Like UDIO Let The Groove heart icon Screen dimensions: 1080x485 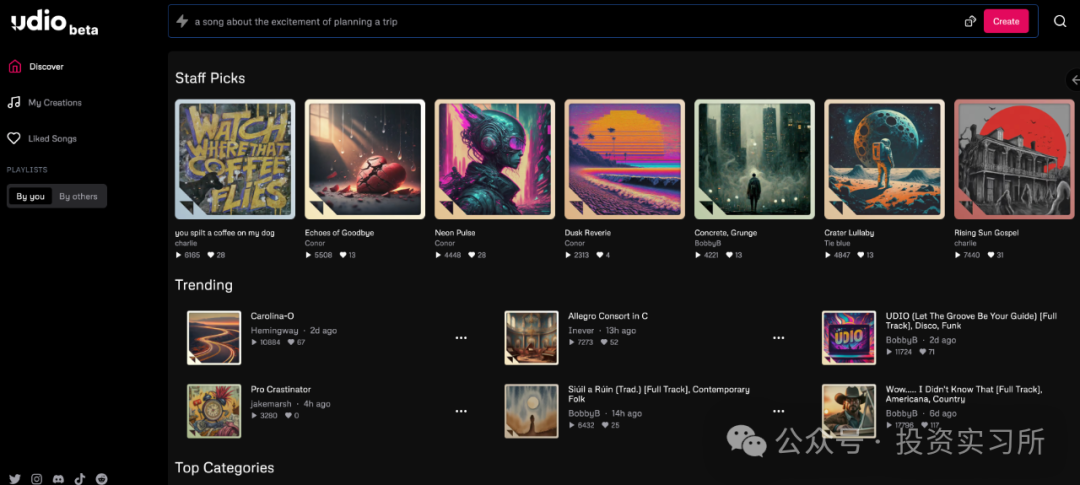[x=923, y=352]
